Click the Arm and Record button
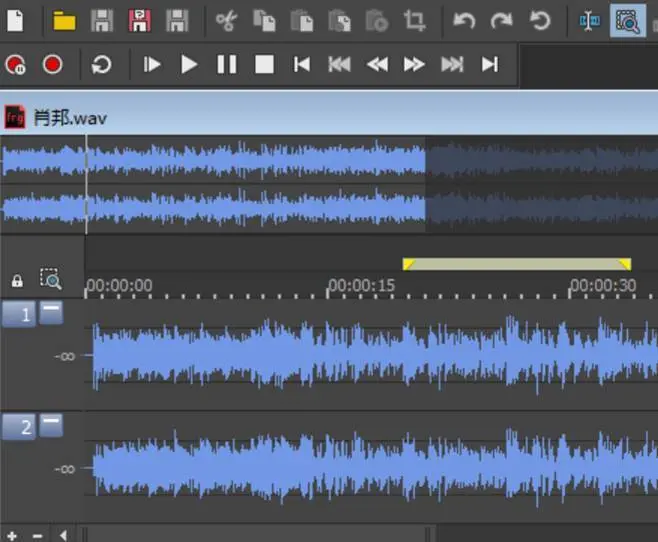 pyautogui.click(x=16, y=65)
